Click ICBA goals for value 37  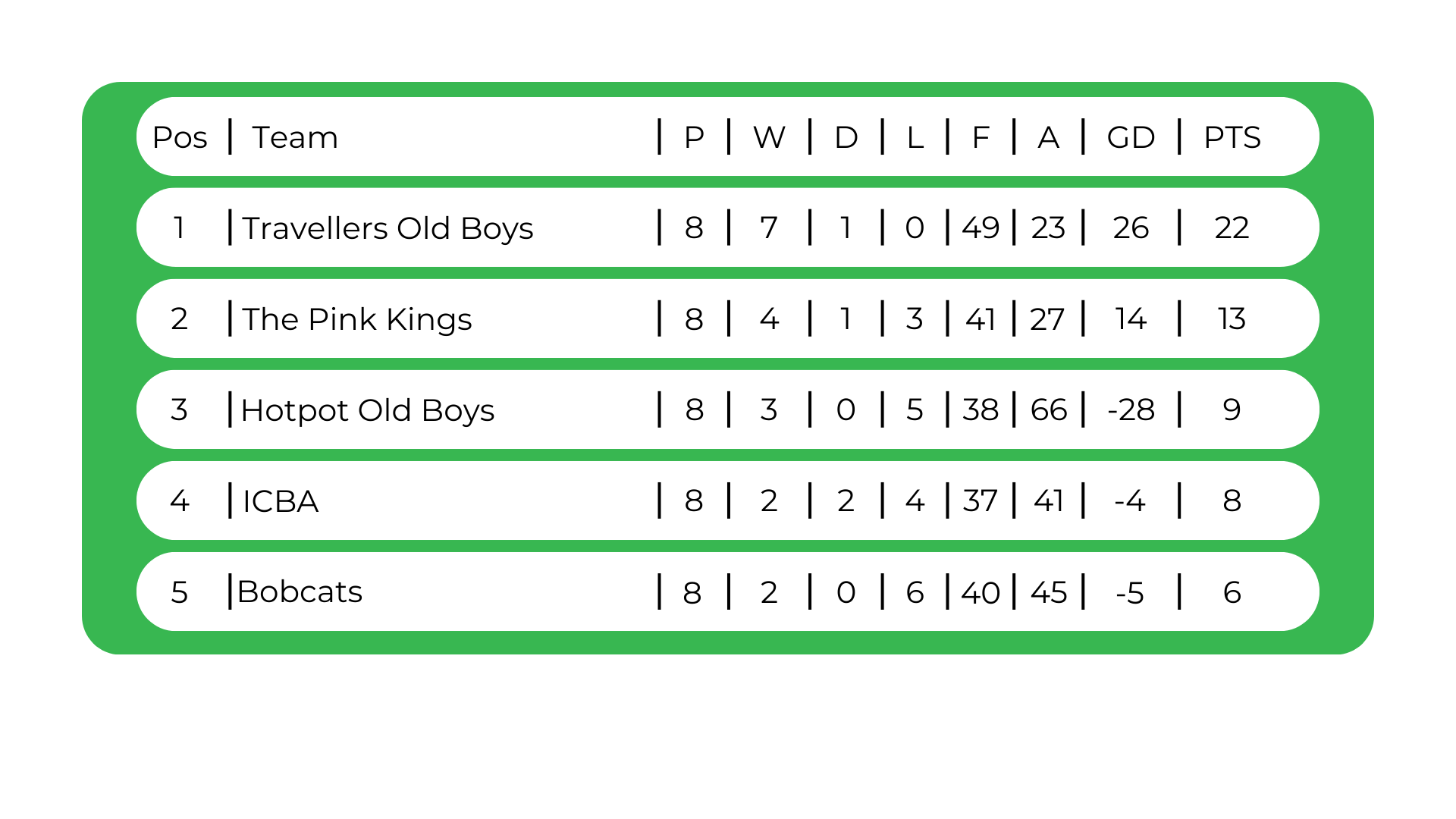point(980,501)
